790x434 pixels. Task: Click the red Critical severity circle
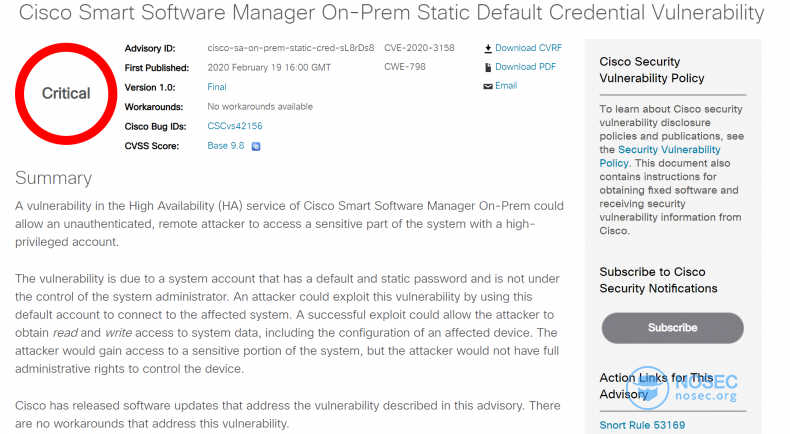[66, 94]
